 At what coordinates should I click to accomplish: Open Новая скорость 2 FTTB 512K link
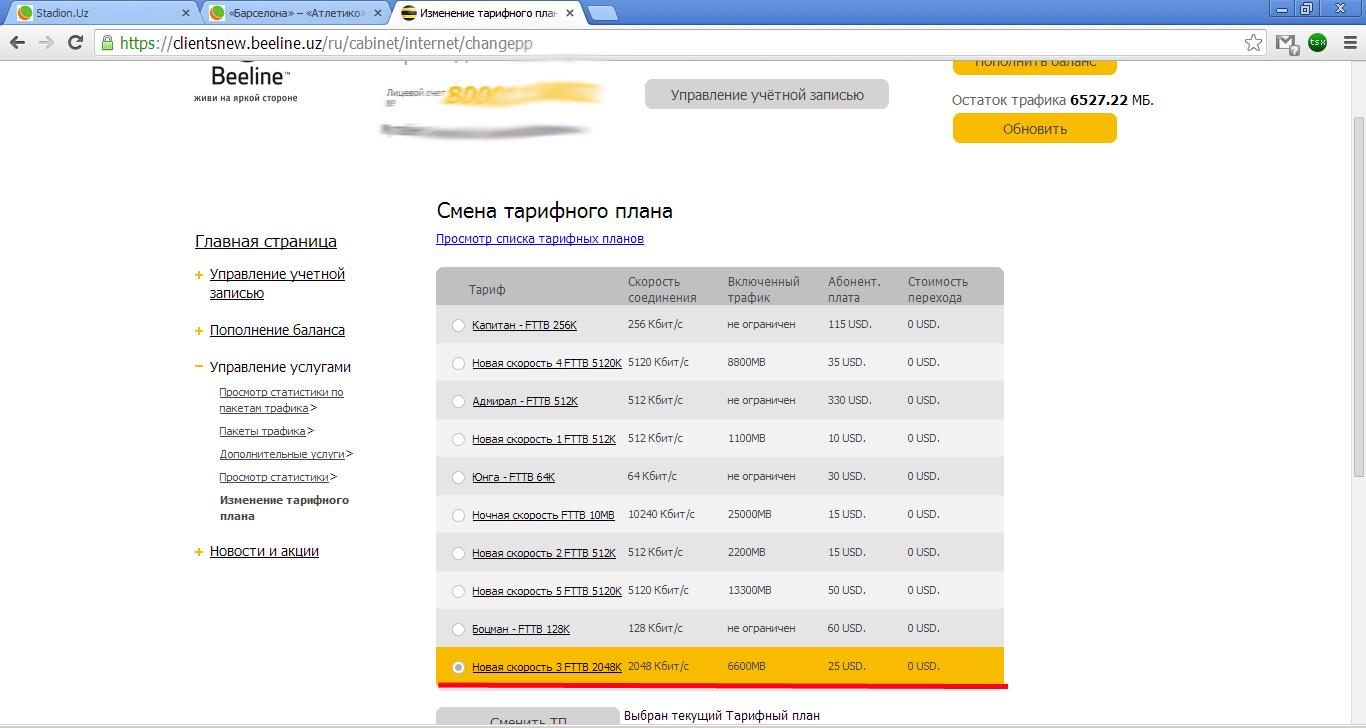544,553
